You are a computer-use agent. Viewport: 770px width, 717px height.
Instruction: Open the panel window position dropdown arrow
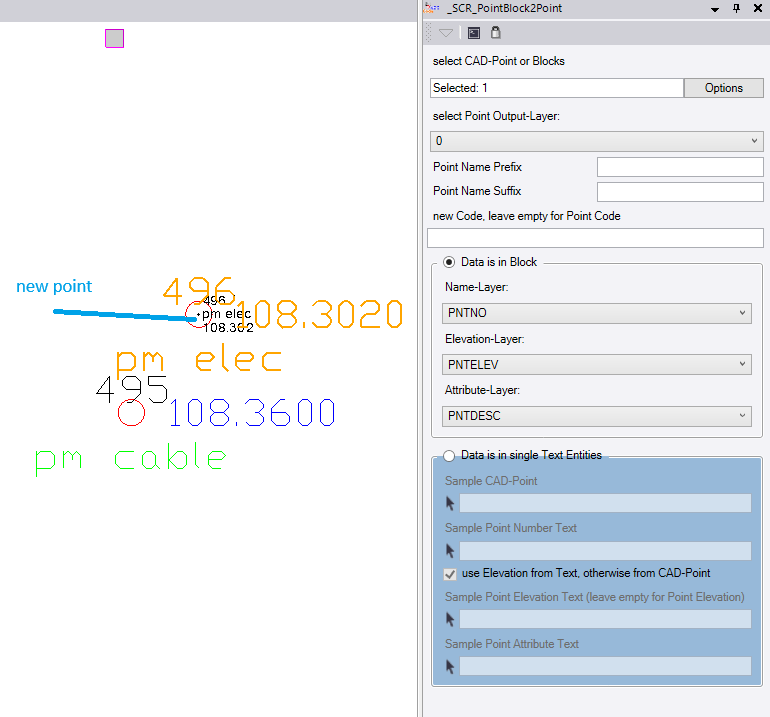pyautogui.click(x=715, y=9)
